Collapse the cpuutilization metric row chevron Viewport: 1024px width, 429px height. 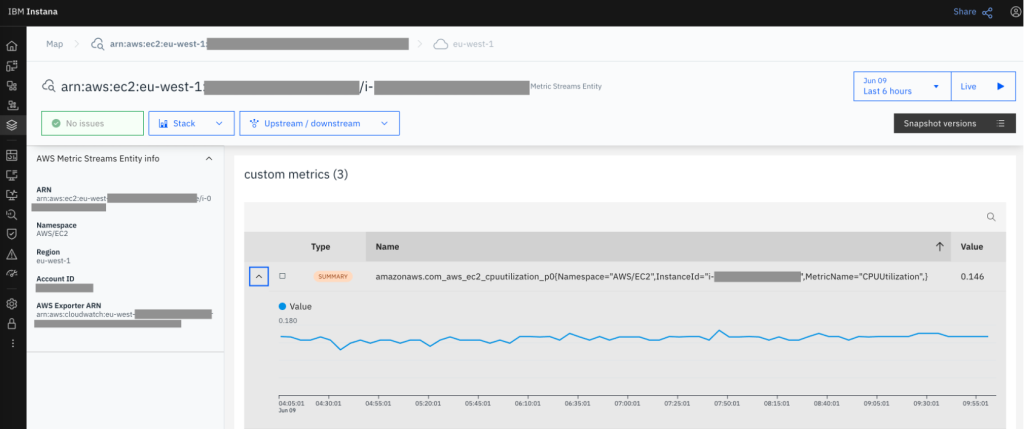pos(259,277)
